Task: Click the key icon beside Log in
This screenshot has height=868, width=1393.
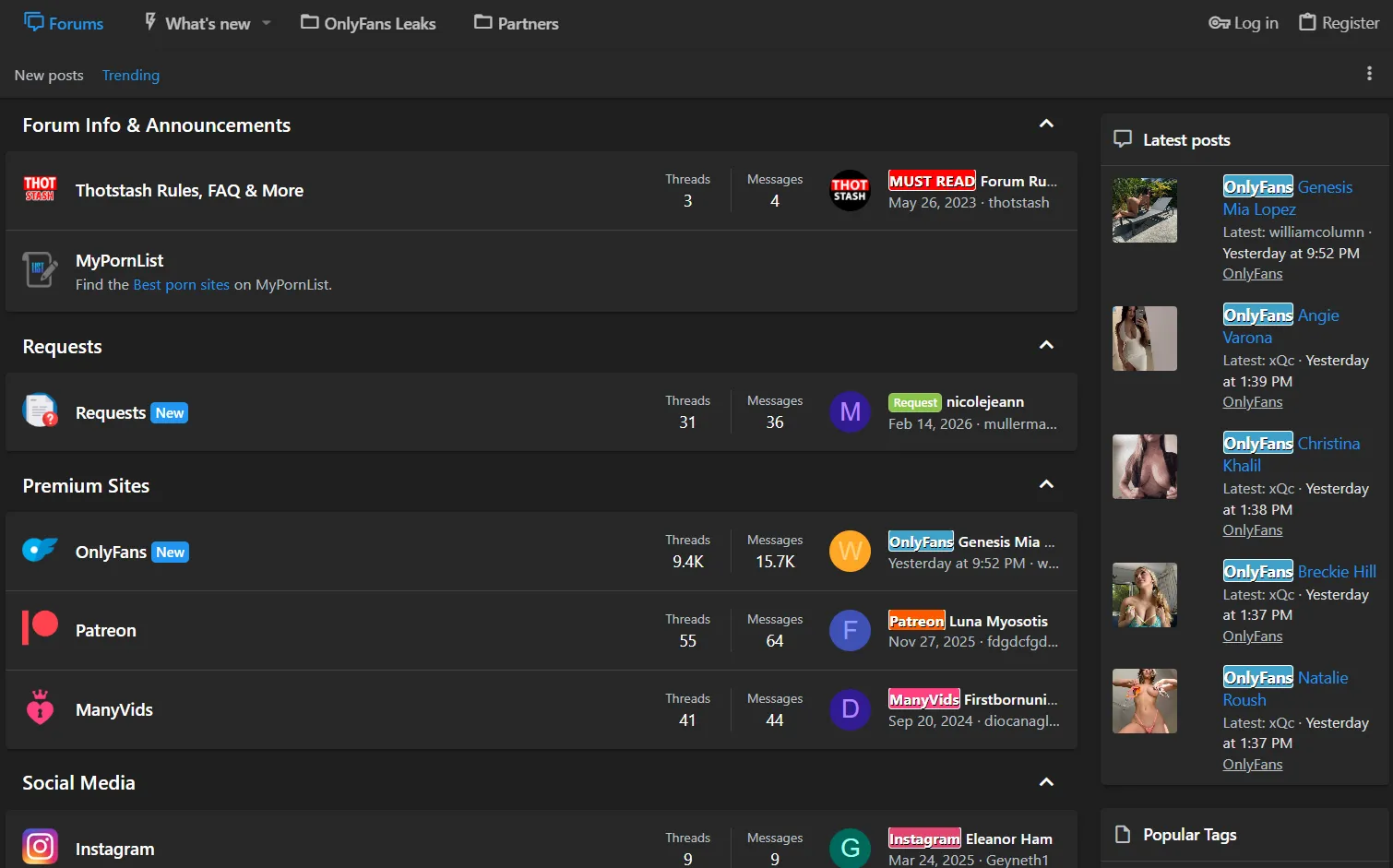Action: coord(1219,23)
